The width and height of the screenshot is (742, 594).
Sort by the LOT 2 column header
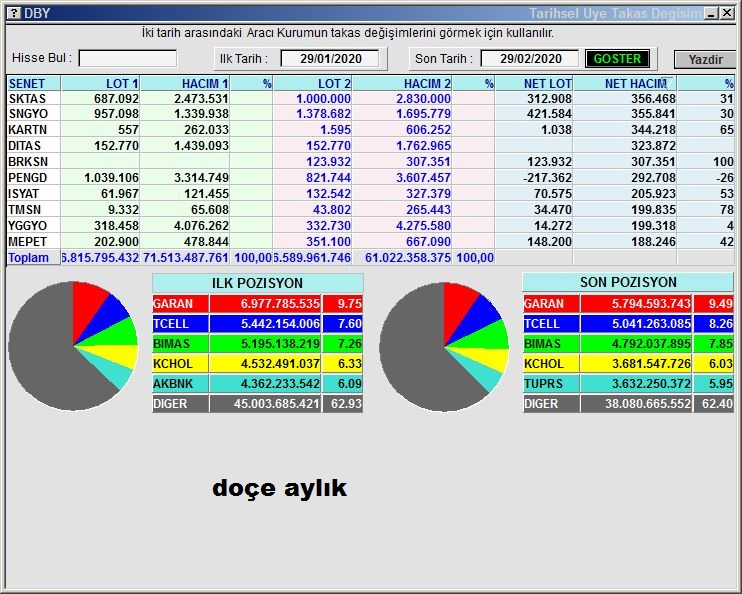(x=313, y=83)
